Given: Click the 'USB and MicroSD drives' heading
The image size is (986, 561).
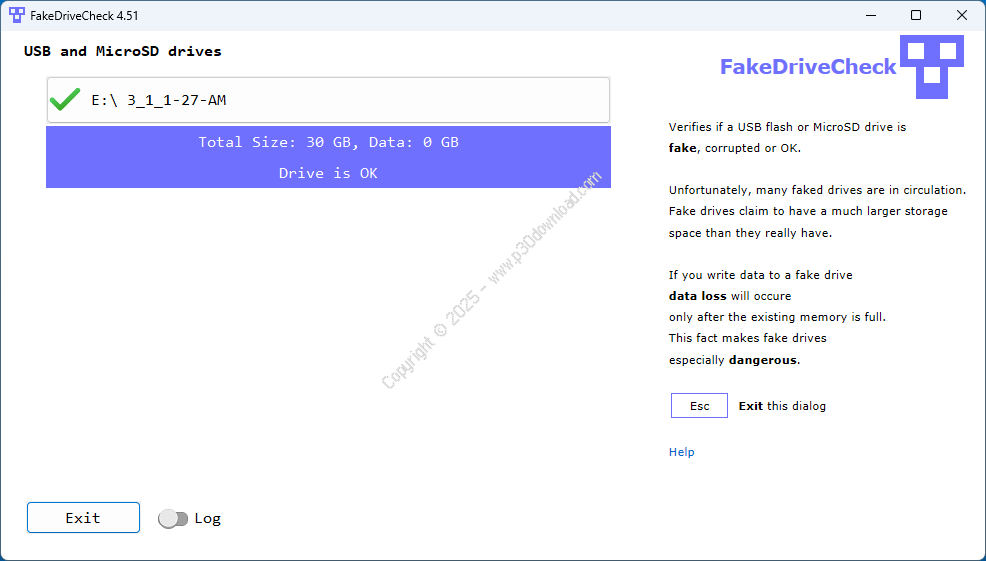Looking at the screenshot, I should tap(123, 51).
